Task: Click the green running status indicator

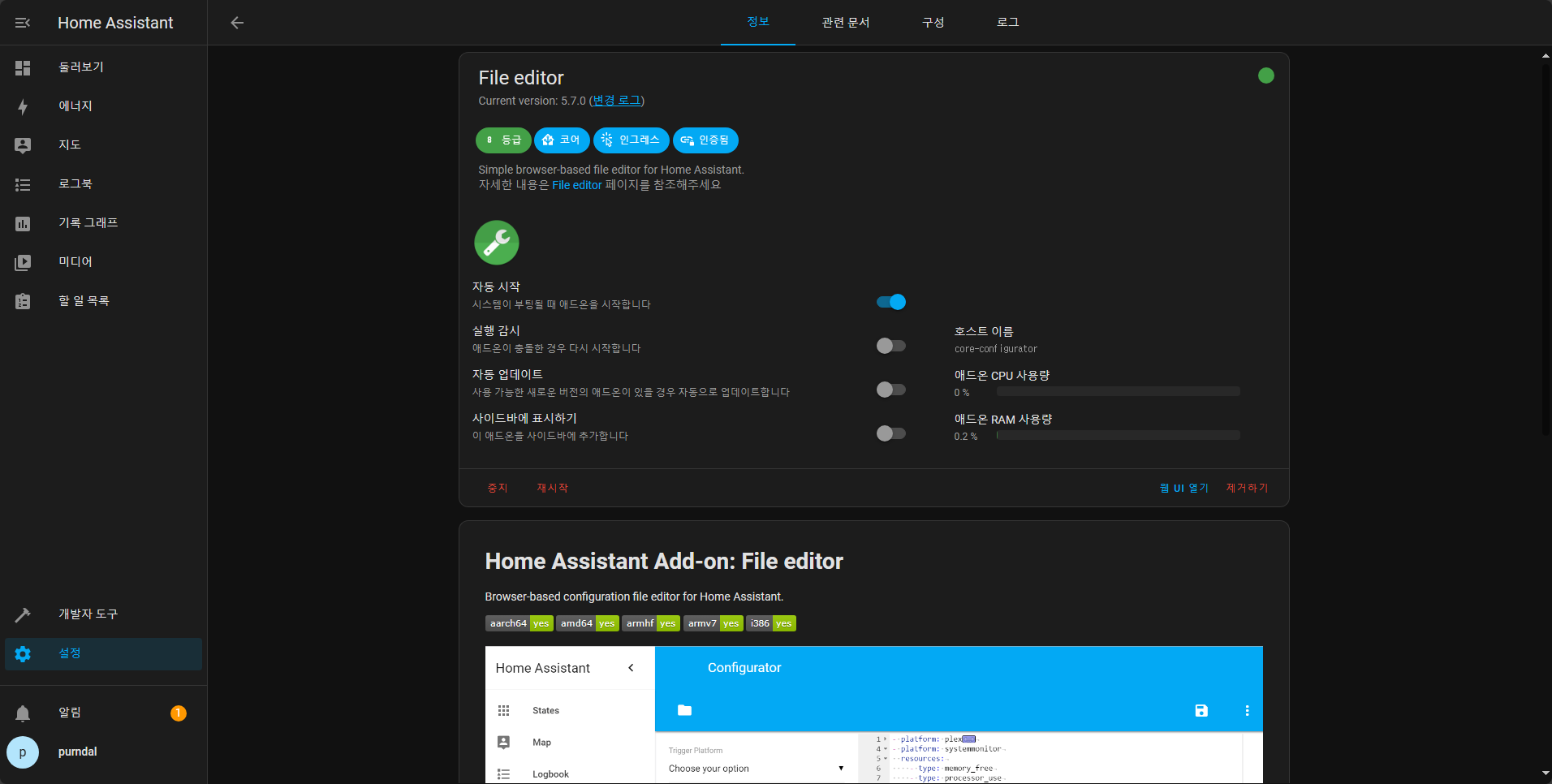Action: click(x=1266, y=75)
